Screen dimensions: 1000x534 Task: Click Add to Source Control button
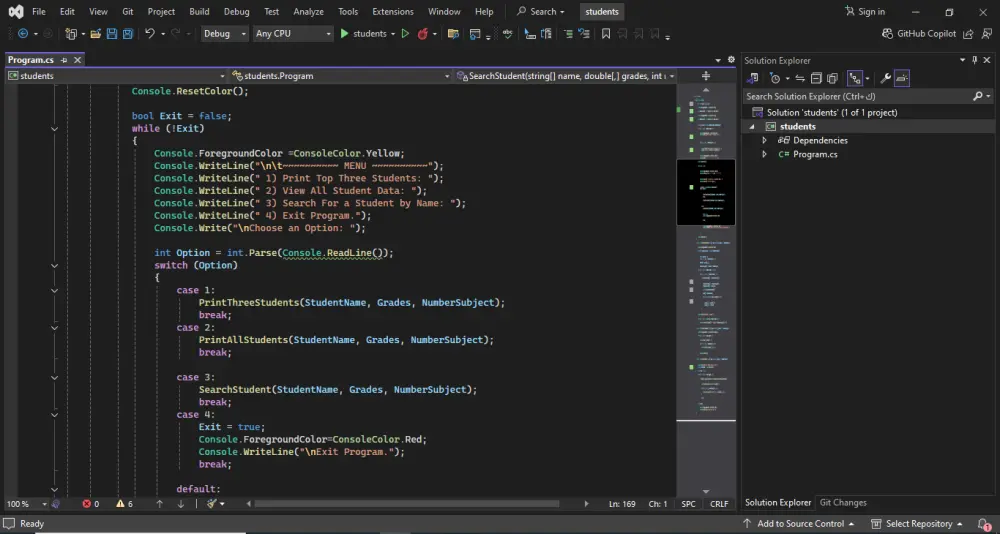coord(798,524)
